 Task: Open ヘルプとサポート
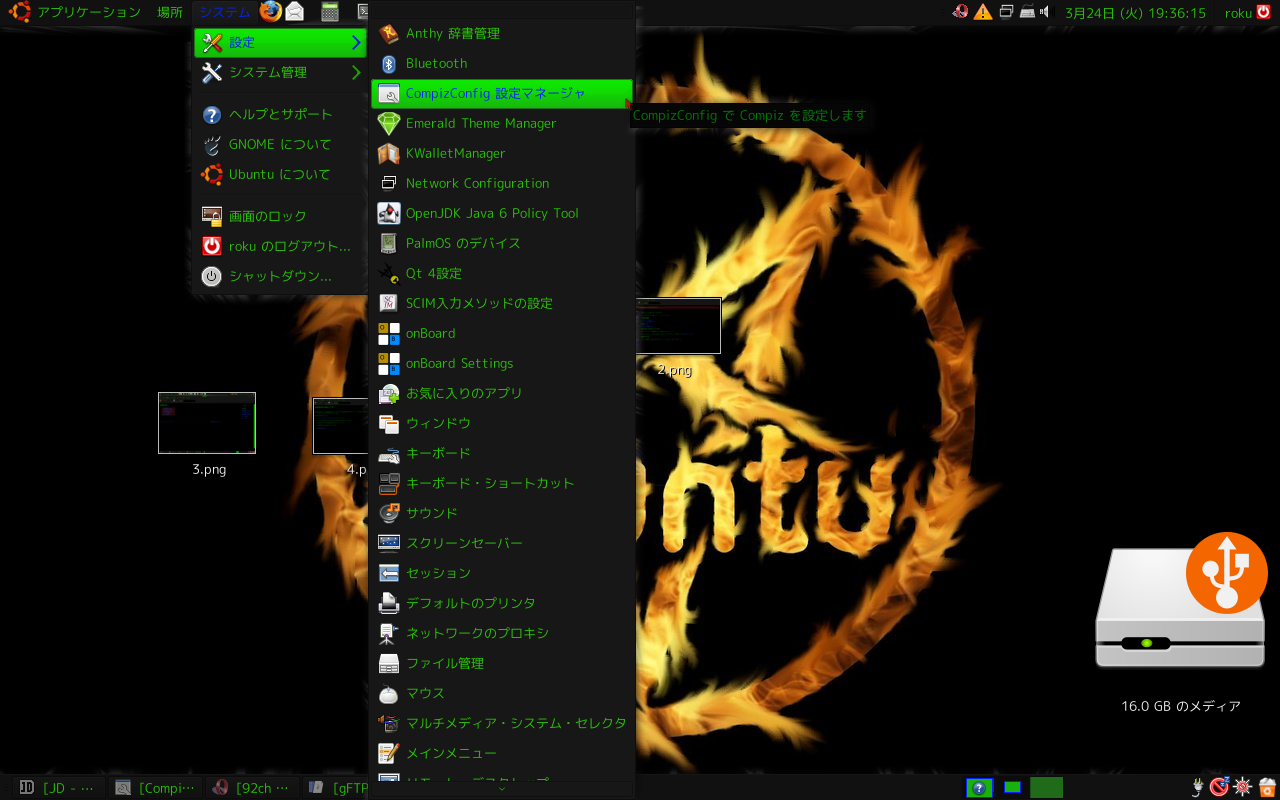pos(280,115)
